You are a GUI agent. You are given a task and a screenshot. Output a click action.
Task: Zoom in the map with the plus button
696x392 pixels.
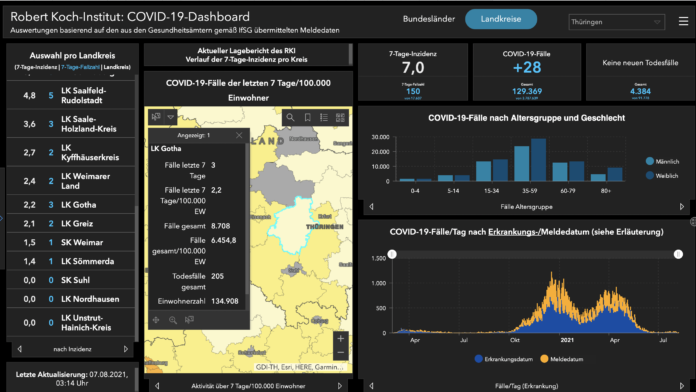340,338
